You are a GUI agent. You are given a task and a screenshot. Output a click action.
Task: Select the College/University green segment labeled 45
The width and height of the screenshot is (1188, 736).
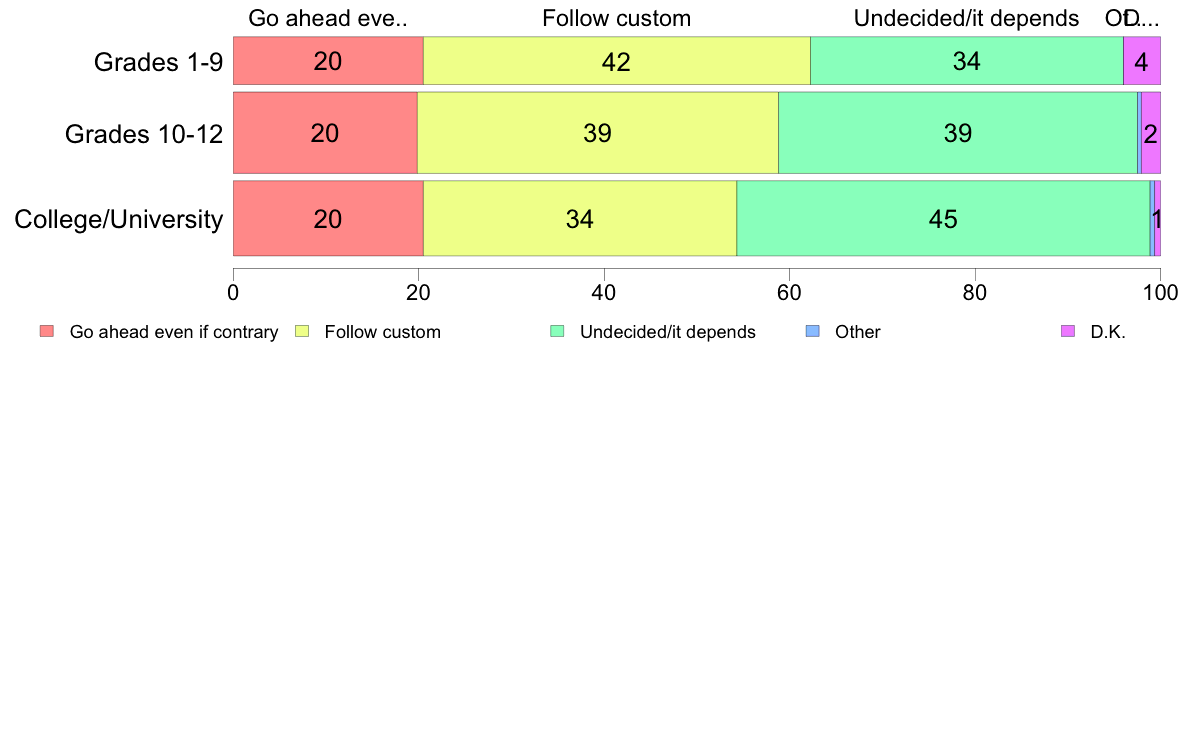tap(943, 218)
